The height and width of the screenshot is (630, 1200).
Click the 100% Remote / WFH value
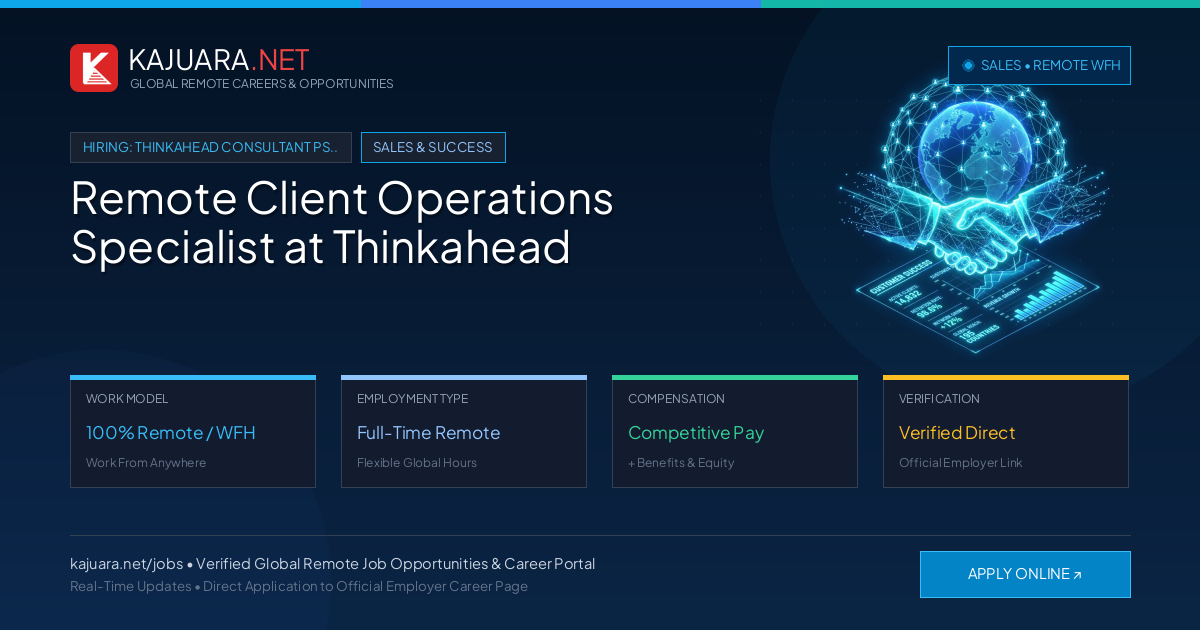click(171, 433)
